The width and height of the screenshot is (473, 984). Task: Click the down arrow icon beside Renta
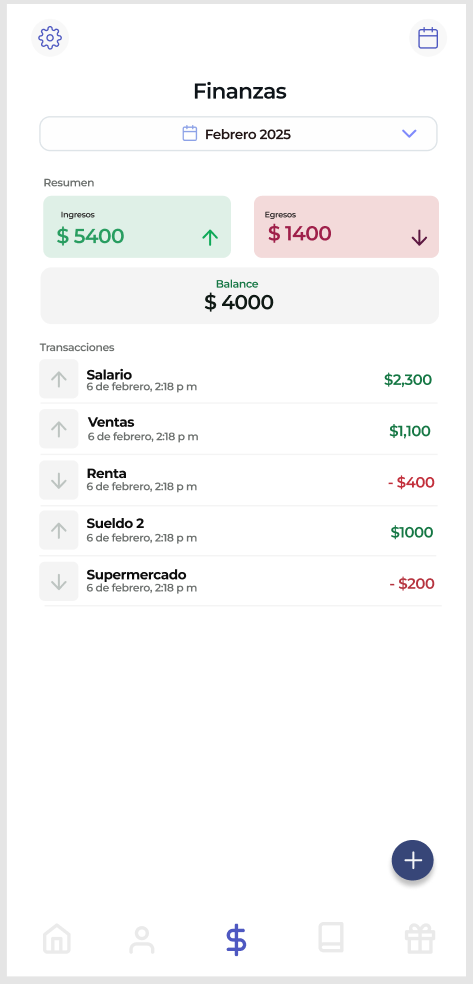(59, 481)
